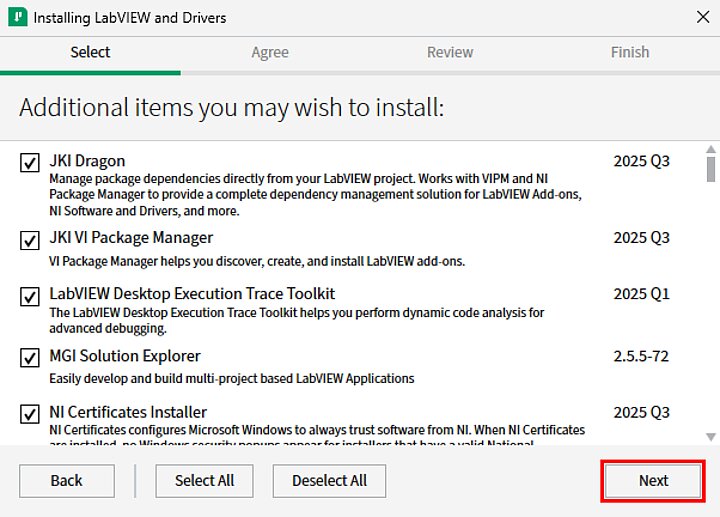Viewport: 720px width, 517px height.
Task: Click the JKI VI Package Manager title
Action: pos(131,238)
